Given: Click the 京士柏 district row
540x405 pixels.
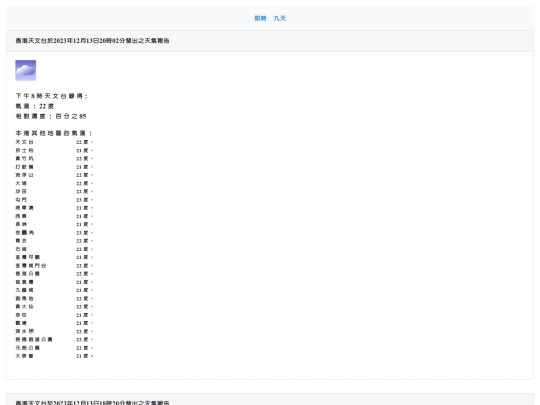Looking at the screenshot, I should click(54, 150).
